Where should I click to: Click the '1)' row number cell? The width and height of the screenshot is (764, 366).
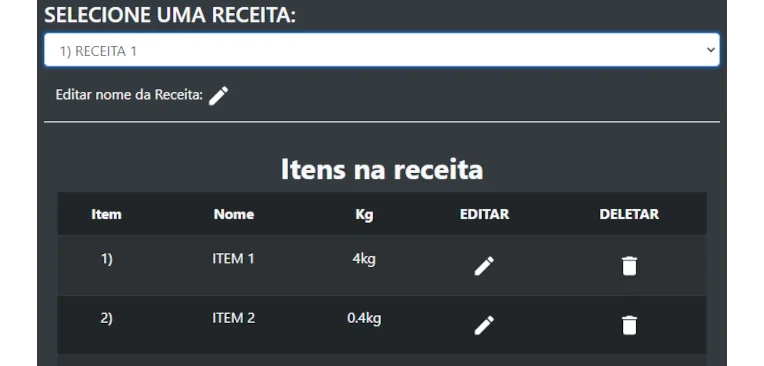(x=107, y=259)
